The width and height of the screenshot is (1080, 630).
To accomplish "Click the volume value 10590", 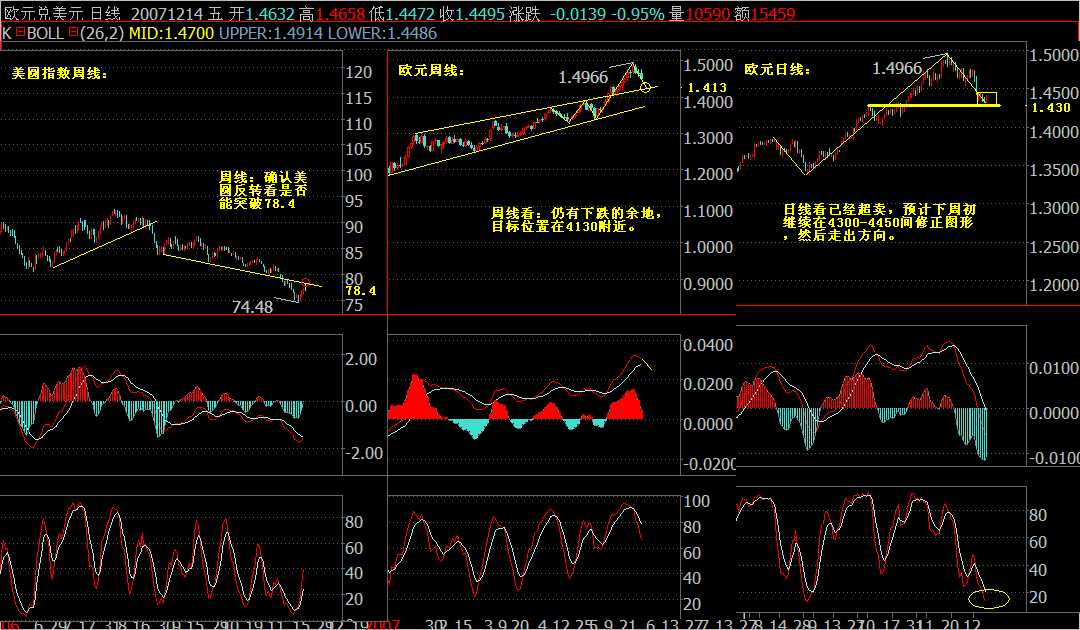I will (x=707, y=14).
